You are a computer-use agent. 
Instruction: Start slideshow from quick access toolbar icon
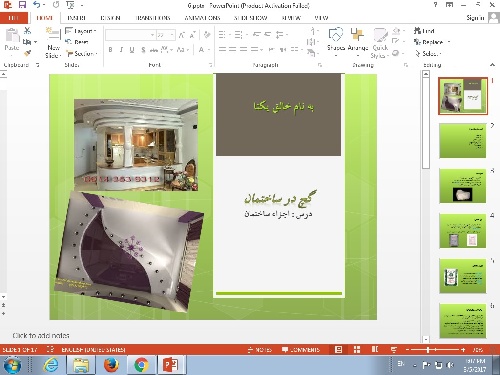pos(70,5)
